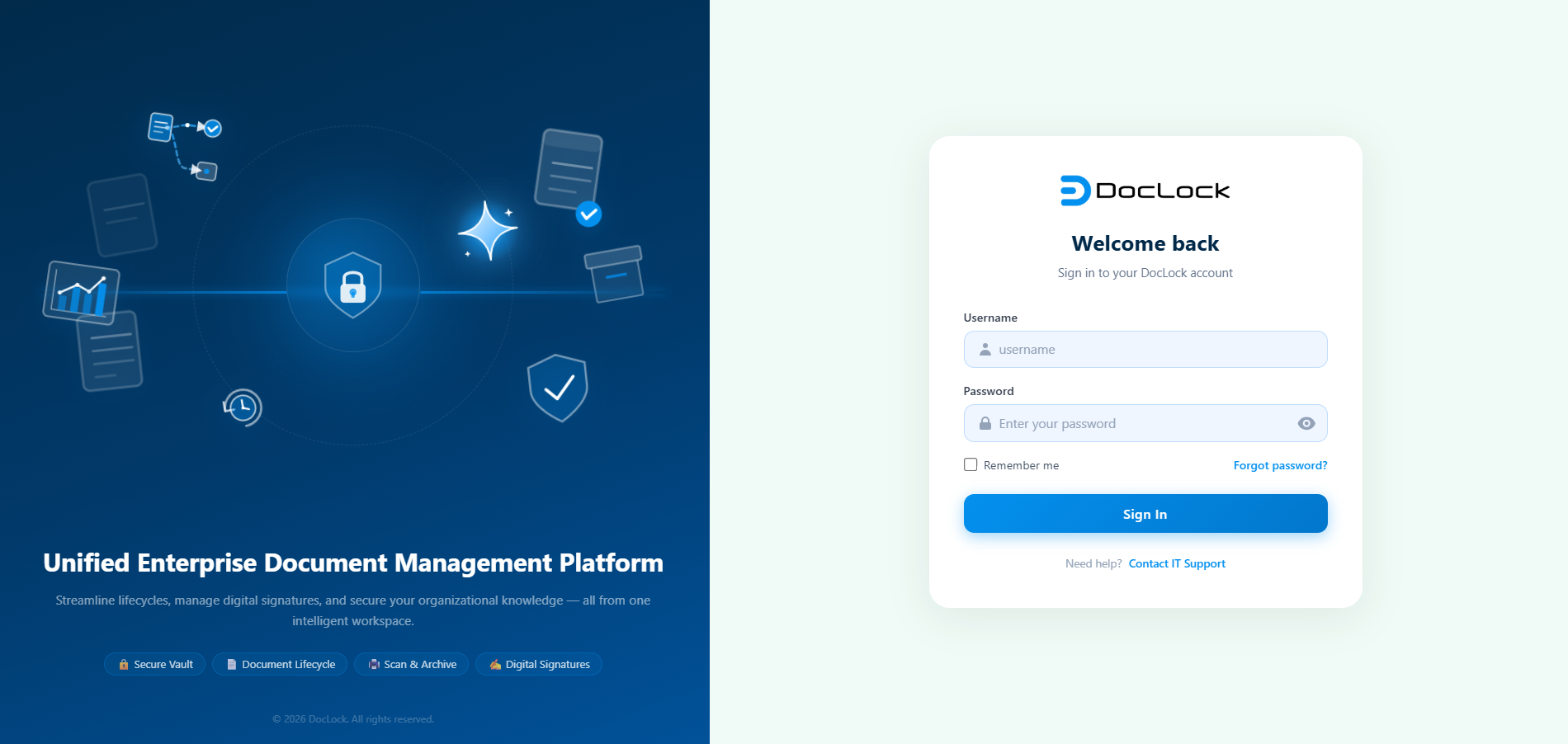This screenshot has height=744, width=1568.
Task: Click the bar chart analytics icon
Action: pos(82,292)
